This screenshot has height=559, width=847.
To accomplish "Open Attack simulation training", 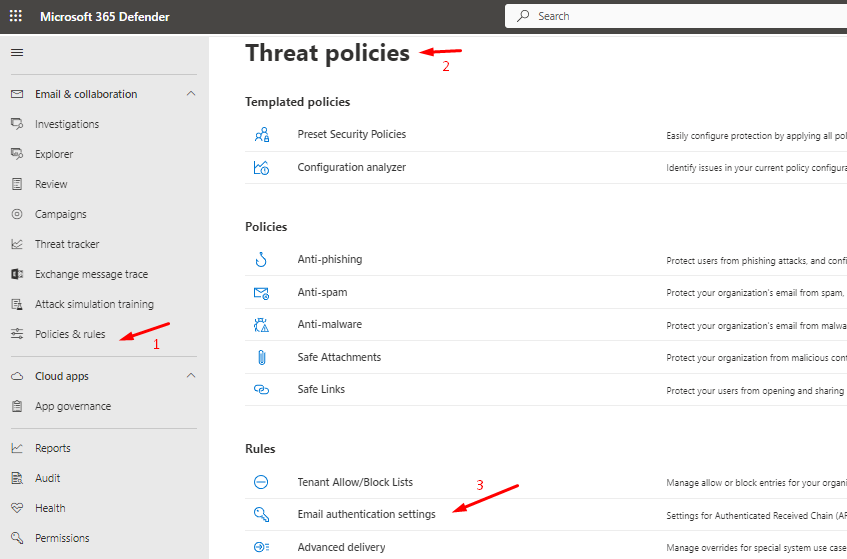I will click(94, 304).
